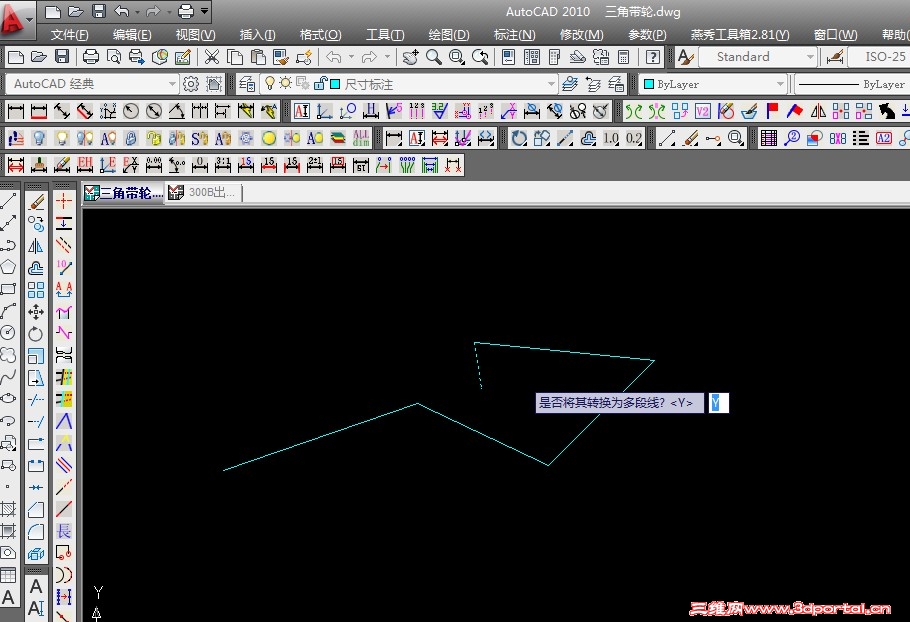The width and height of the screenshot is (910, 622).
Task: Select the Pan hand tool
Action: pyautogui.click(x=410, y=57)
